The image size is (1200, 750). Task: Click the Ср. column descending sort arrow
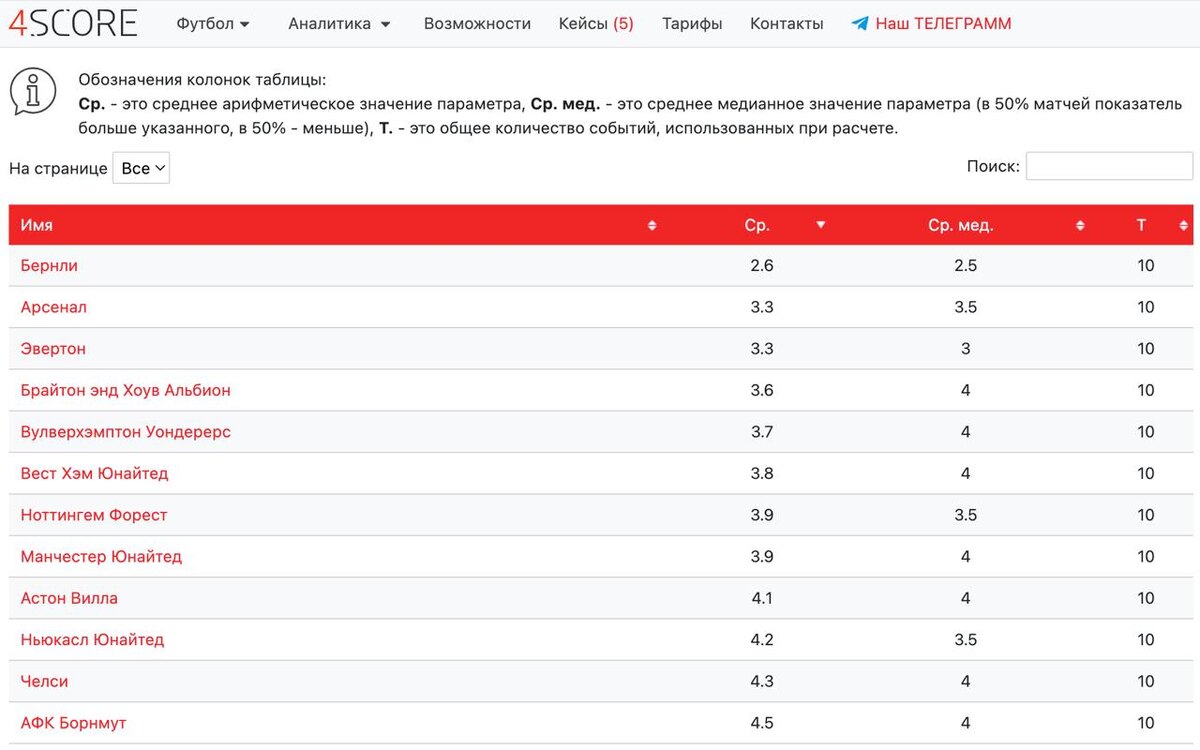pos(821,225)
